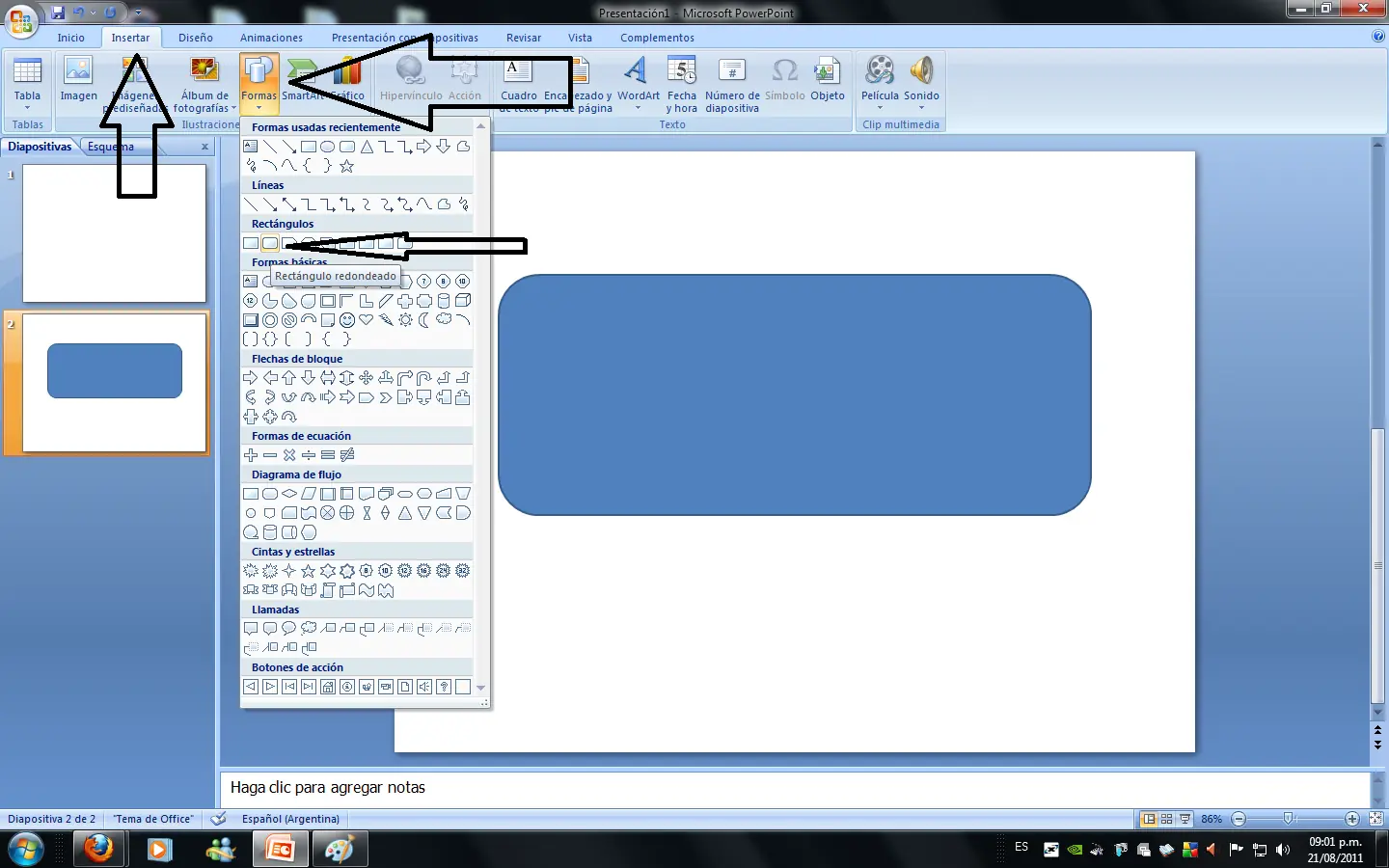Select the Multiply equation shape
The width and height of the screenshot is (1389, 868).
289,455
